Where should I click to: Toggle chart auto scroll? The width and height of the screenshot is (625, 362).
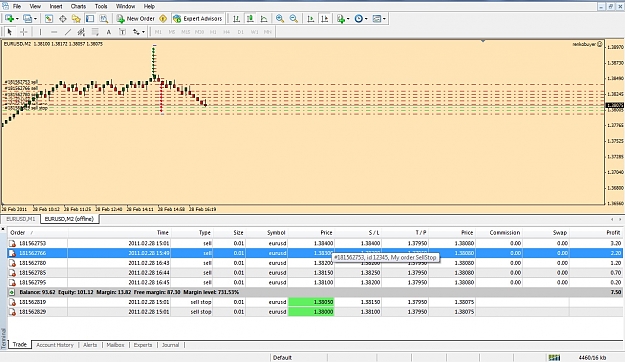[311, 19]
